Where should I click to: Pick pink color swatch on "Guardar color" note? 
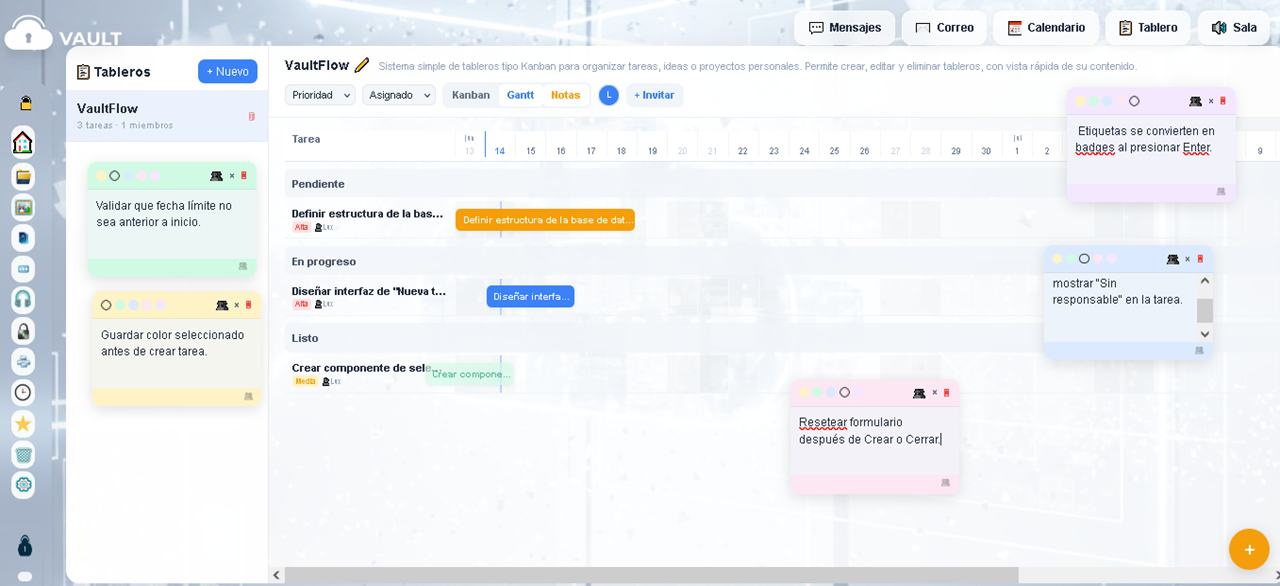click(147, 305)
